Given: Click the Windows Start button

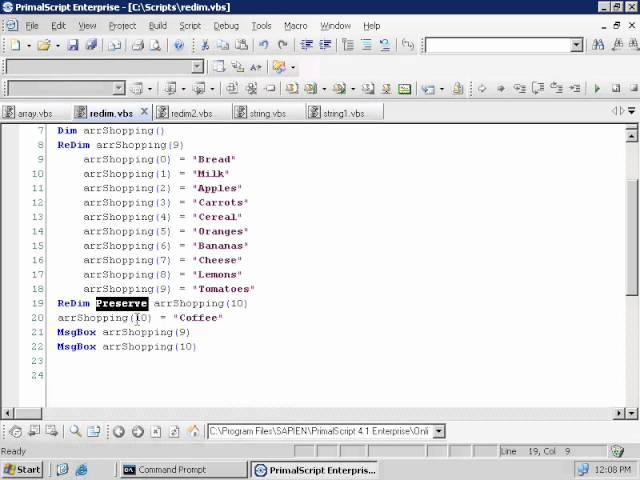Looking at the screenshot, I should (22, 469).
